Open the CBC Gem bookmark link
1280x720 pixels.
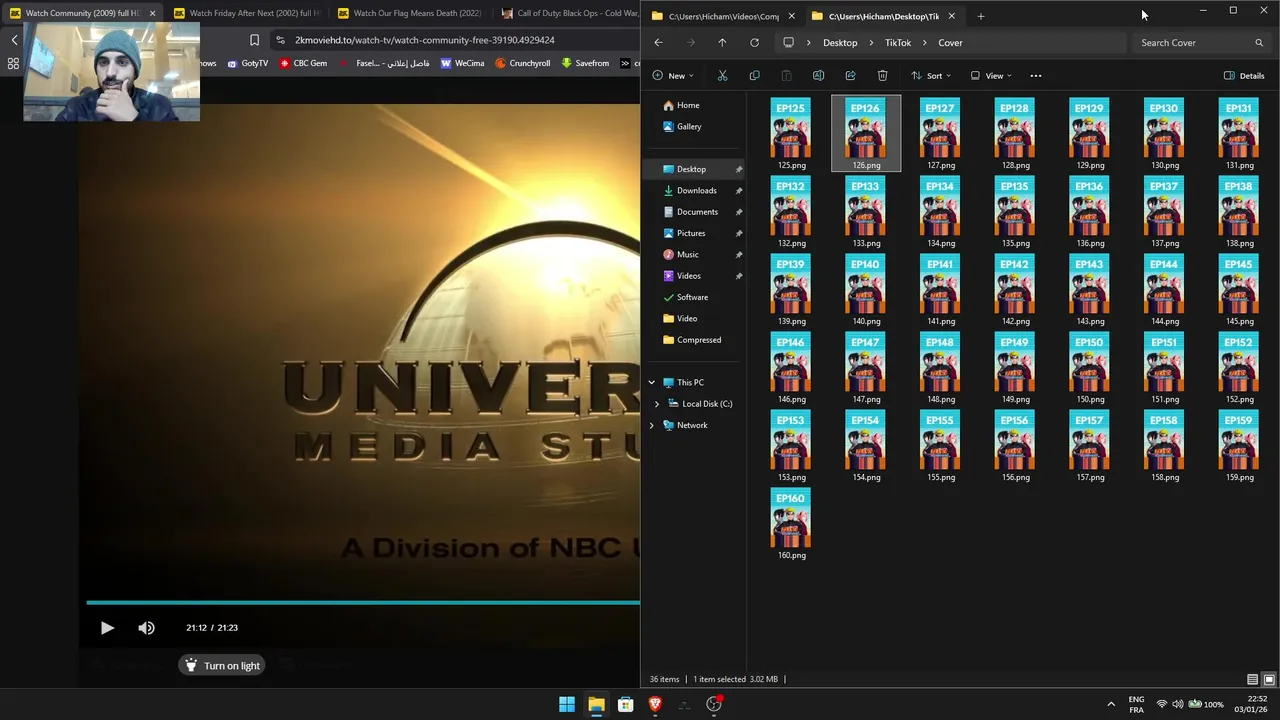303,63
